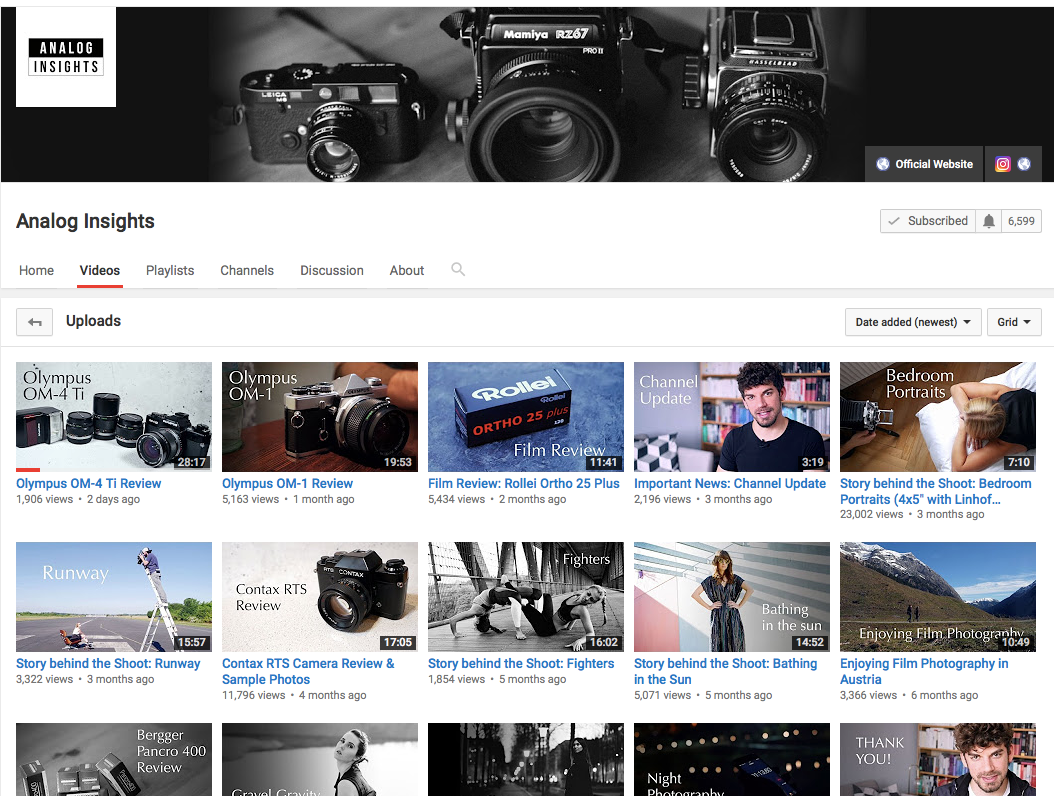1054x796 pixels.
Task: Click the Contax RTS Review thumbnail
Action: click(x=320, y=597)
